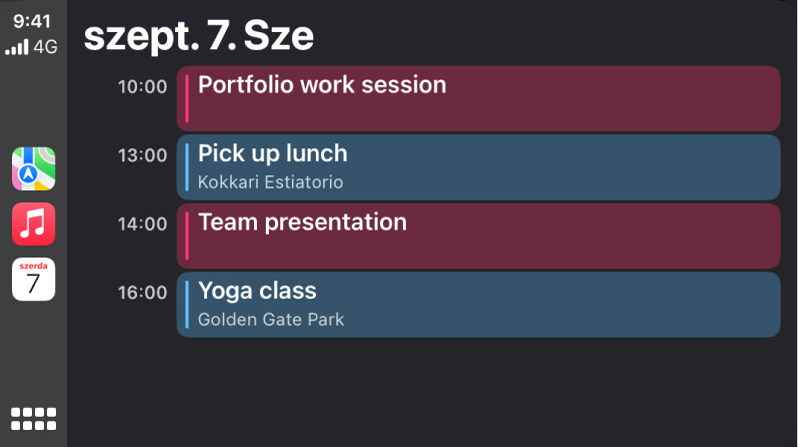Open the Music app icon
The height and width of the screenshot is (447, 798).
pyautogui.click(x=33, y=224)
